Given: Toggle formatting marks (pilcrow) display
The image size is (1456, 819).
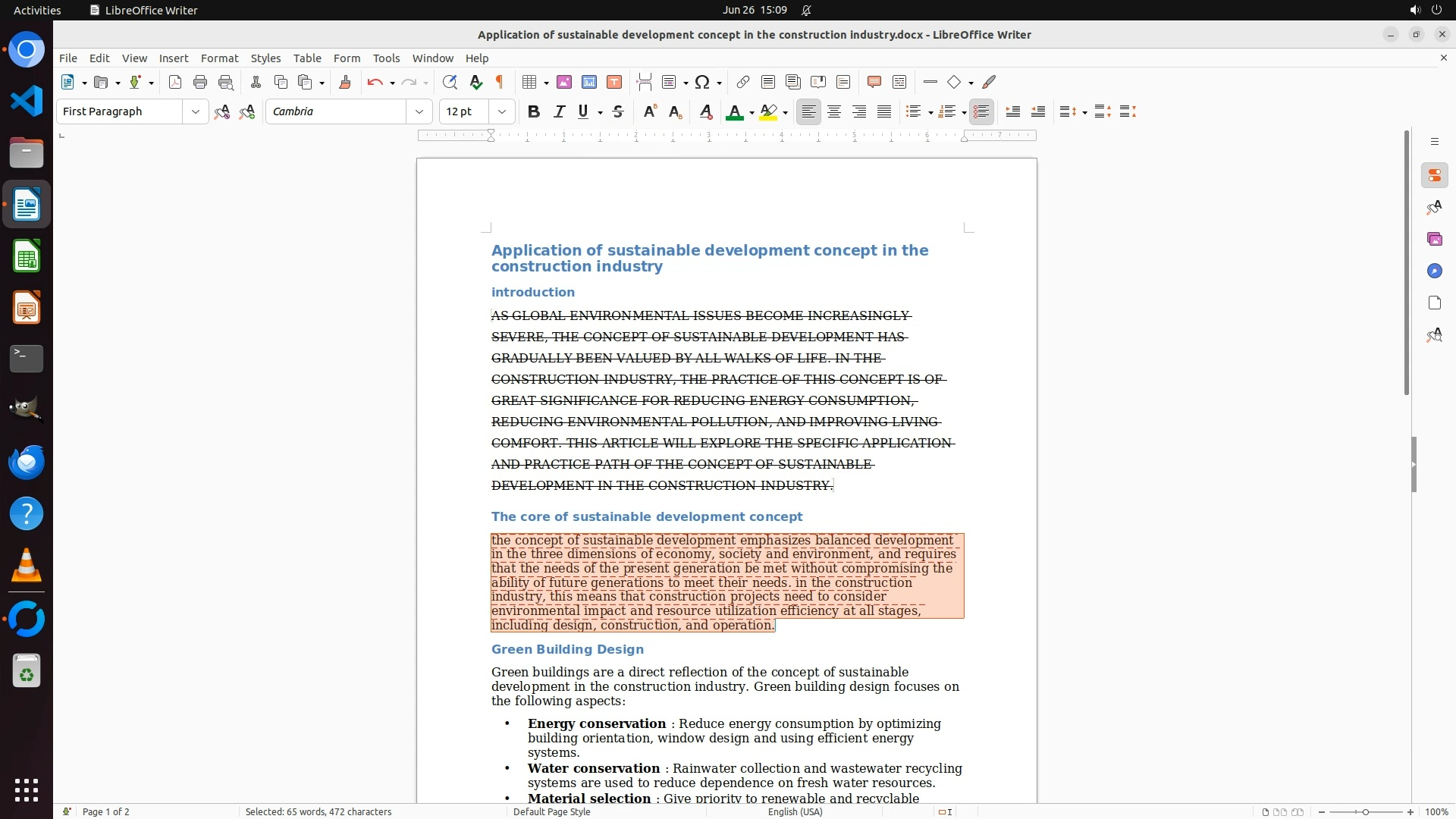Looking at the screenshot, I should (x=500, y=83).
